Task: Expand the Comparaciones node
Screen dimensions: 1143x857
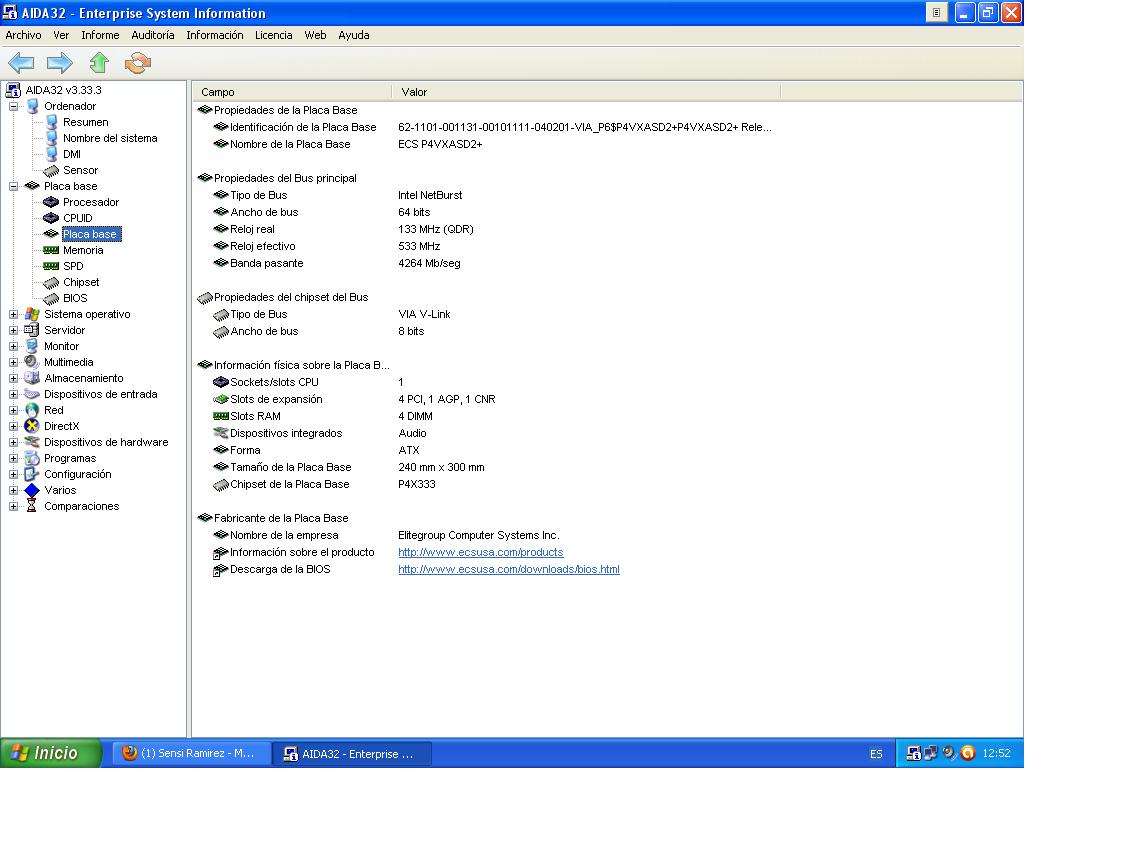Action: 13,507
